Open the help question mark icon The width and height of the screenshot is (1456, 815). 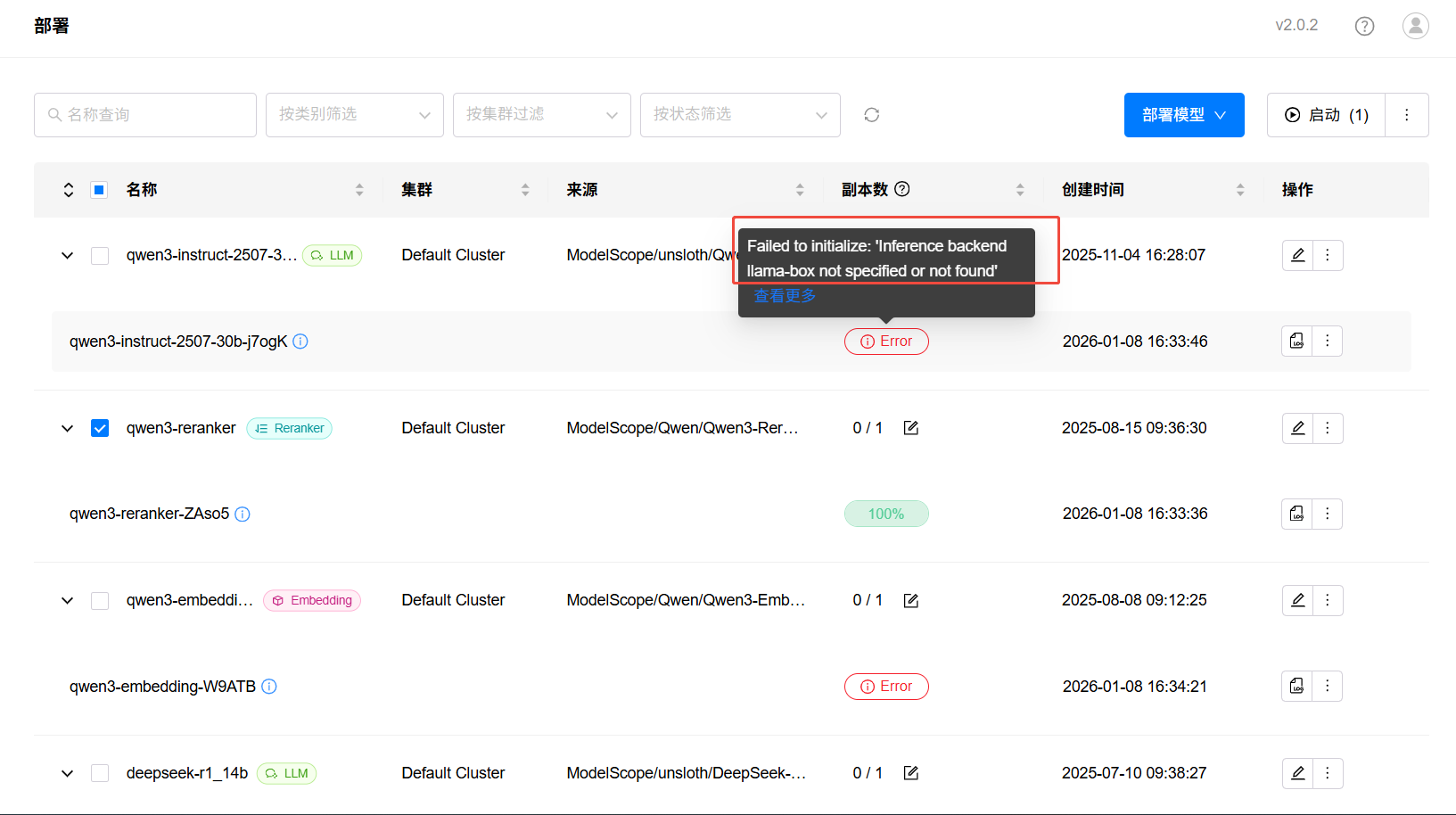click(1364, 26)
